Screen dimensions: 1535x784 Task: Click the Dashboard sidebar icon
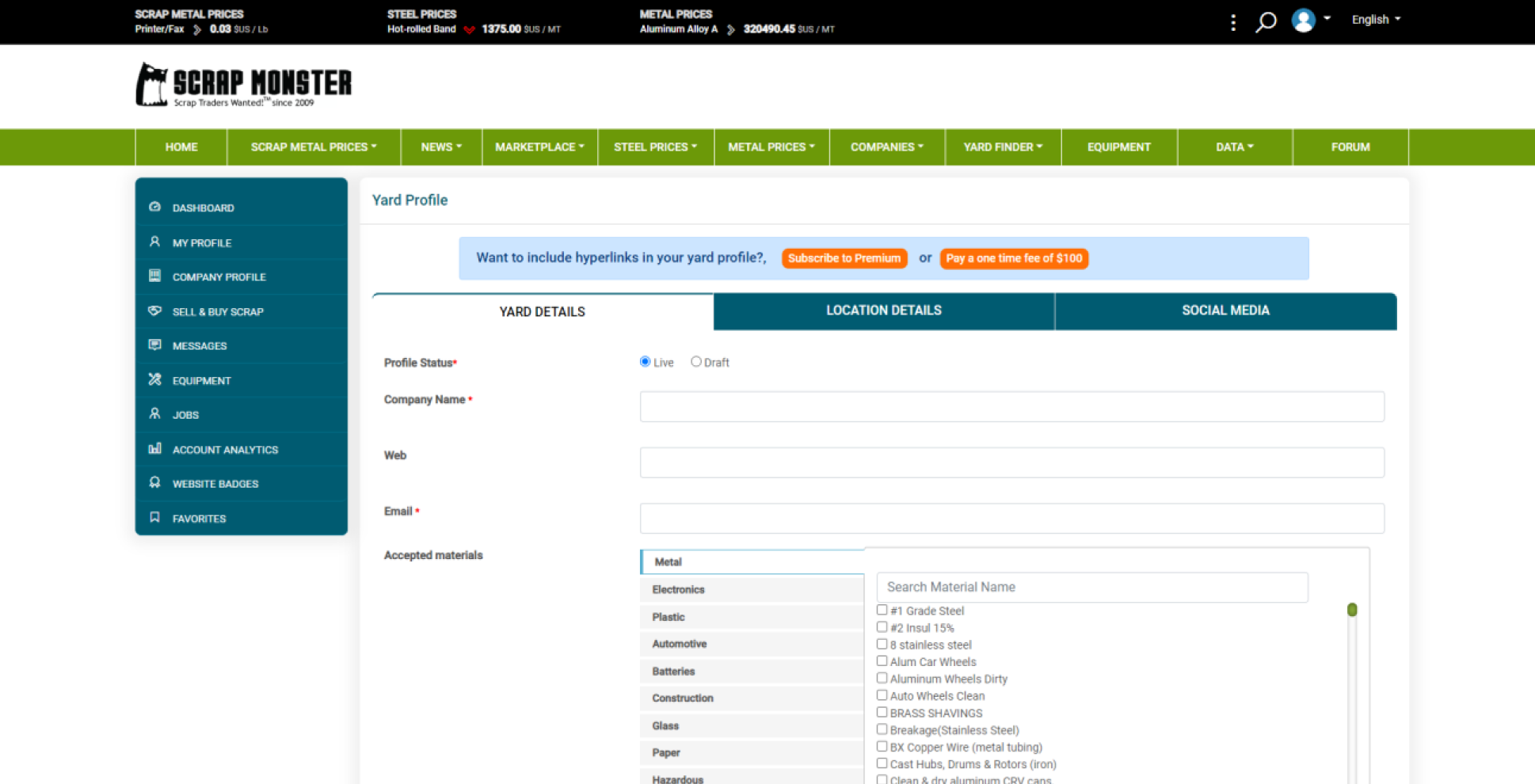(x=155, y=207)
